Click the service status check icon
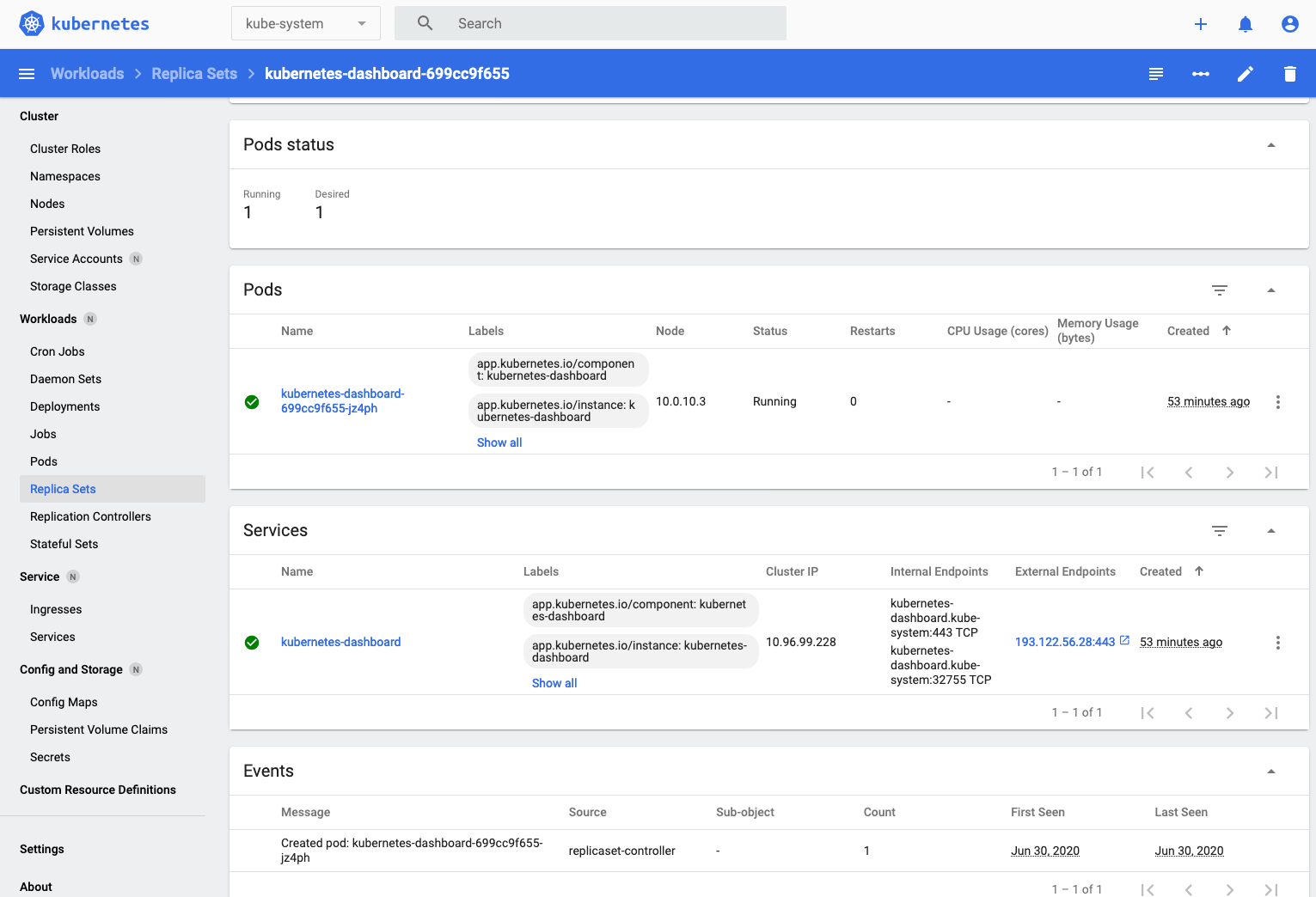 point(252,643)
